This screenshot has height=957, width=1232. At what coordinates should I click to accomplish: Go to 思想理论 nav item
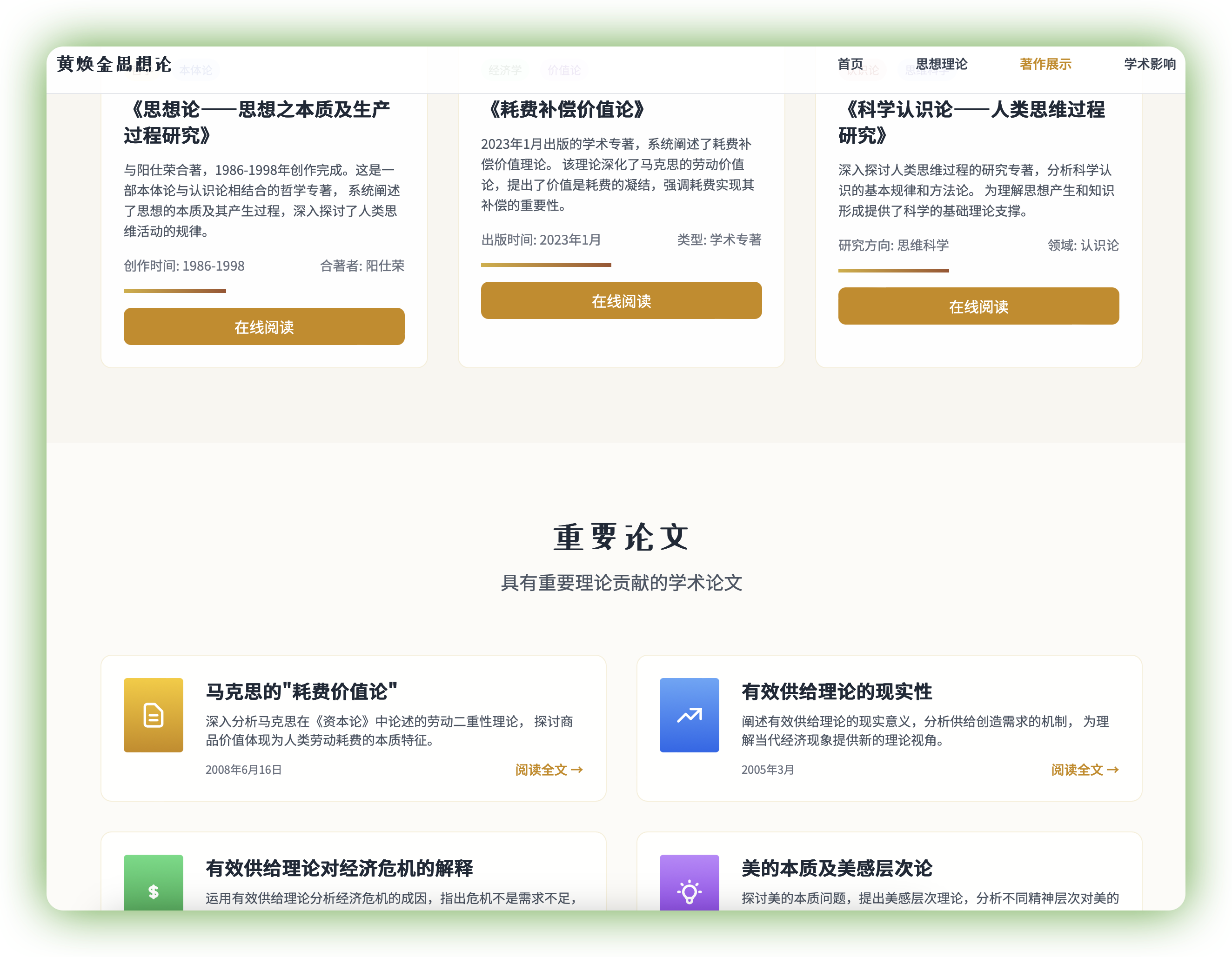point(941,64)
